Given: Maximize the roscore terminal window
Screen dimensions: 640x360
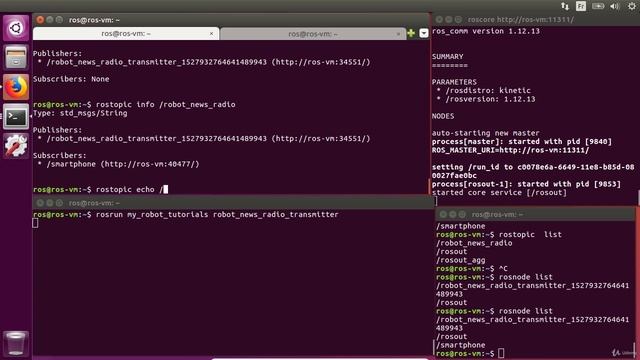Looking at the screenshot, I should 458,19.
